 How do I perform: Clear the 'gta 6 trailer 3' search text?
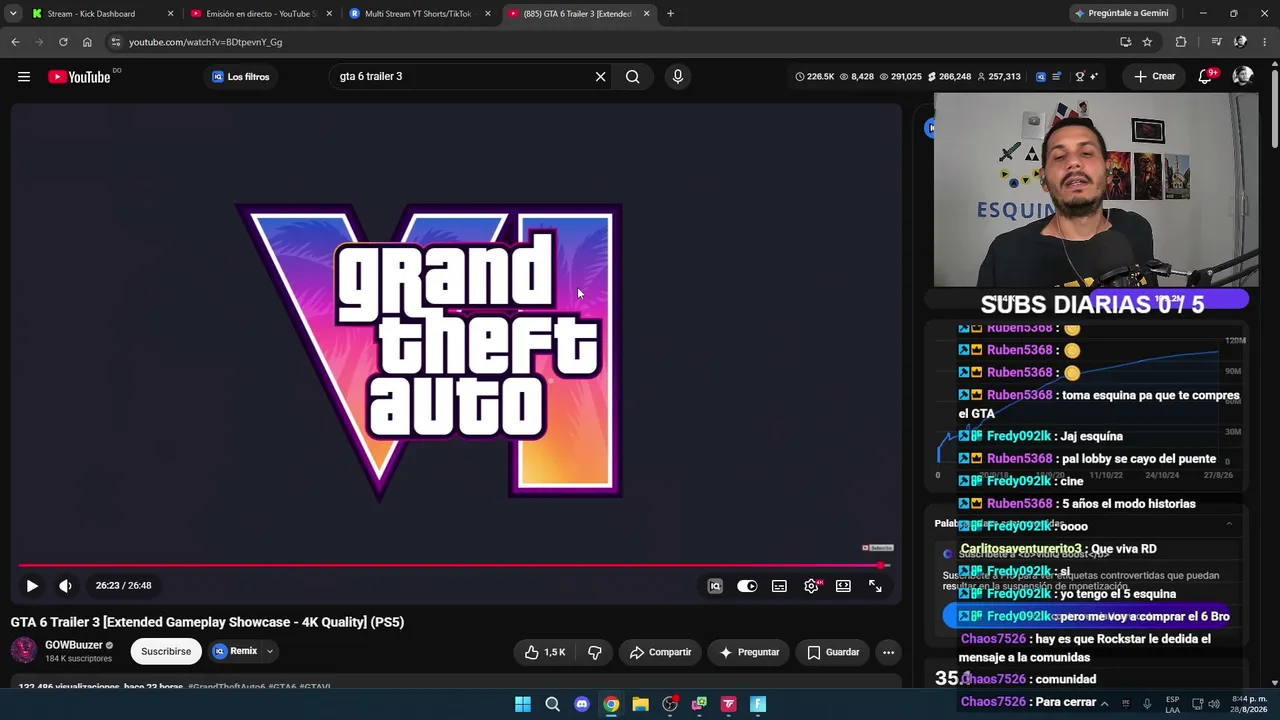coord(600,77)
